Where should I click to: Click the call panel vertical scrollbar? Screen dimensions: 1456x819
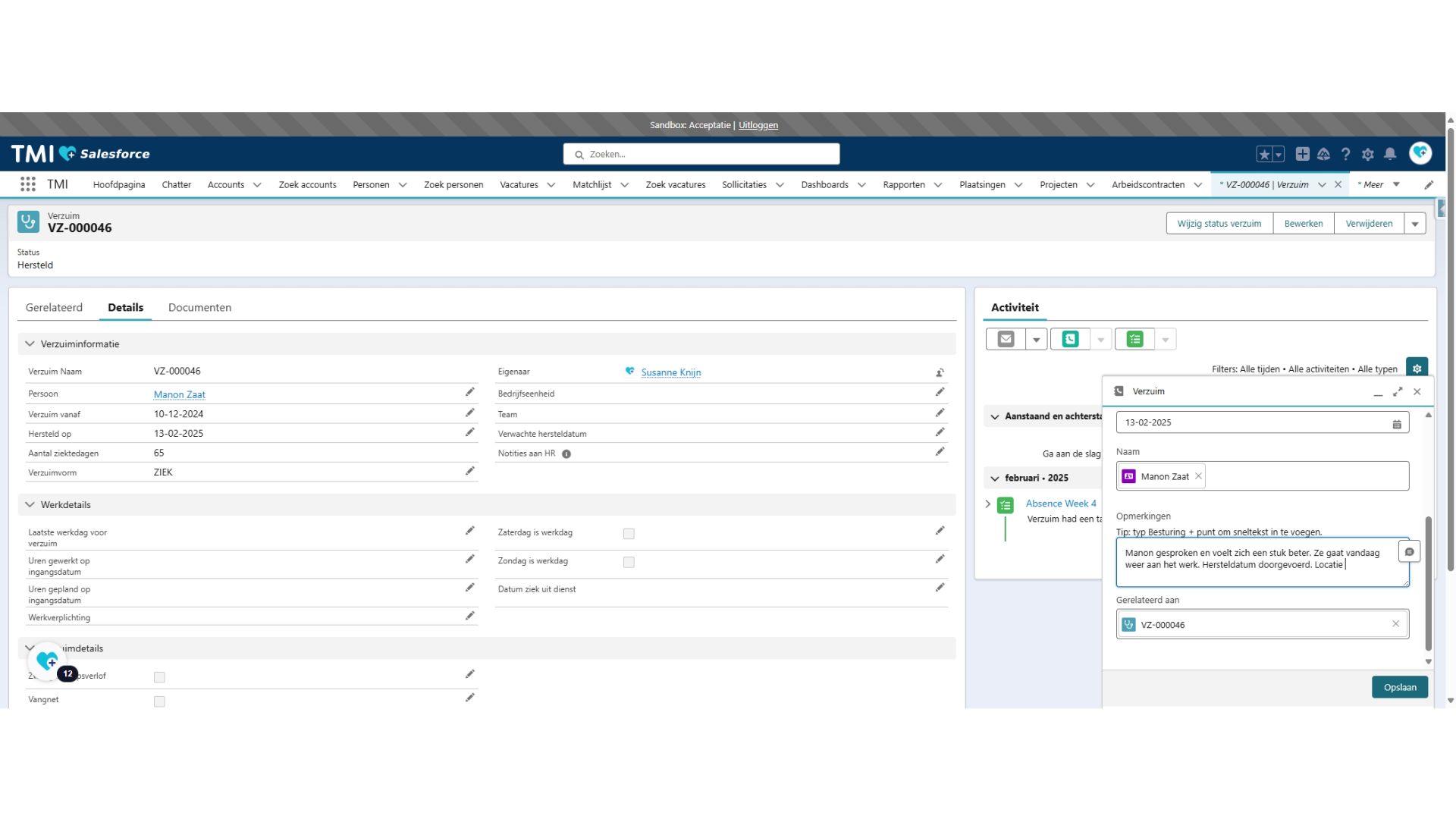(x=1429, y=584)
